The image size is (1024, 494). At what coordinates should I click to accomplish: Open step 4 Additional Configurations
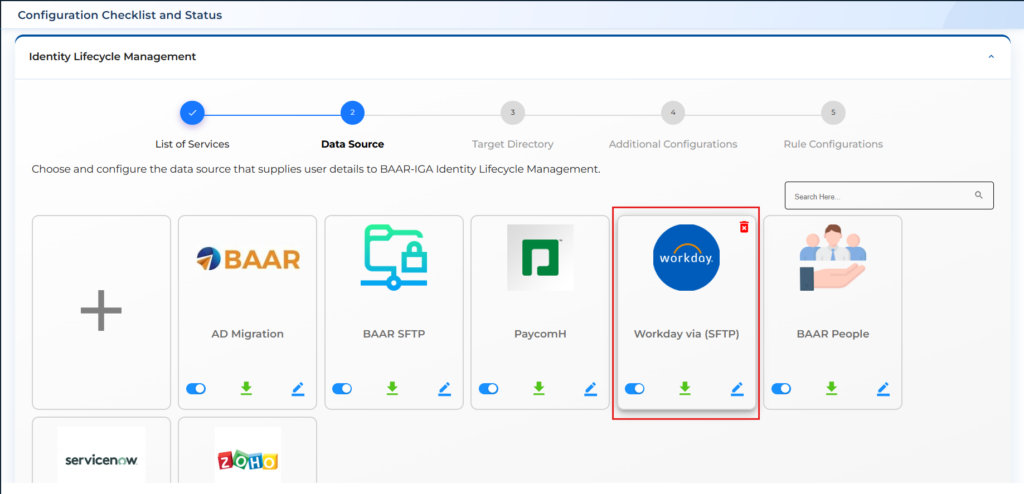673,113
